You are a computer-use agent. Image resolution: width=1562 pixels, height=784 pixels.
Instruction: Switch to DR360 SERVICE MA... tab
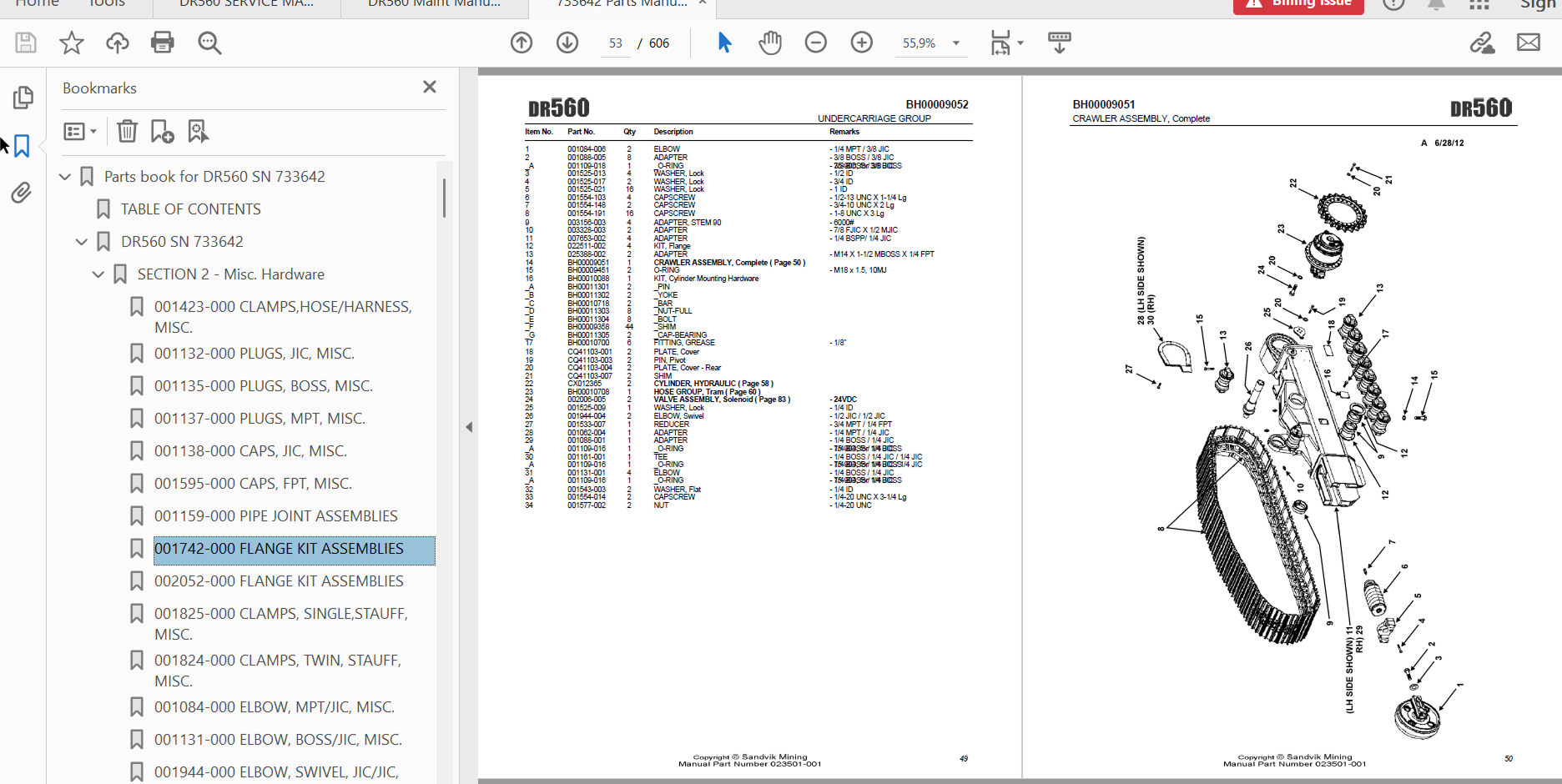(246, 4)
